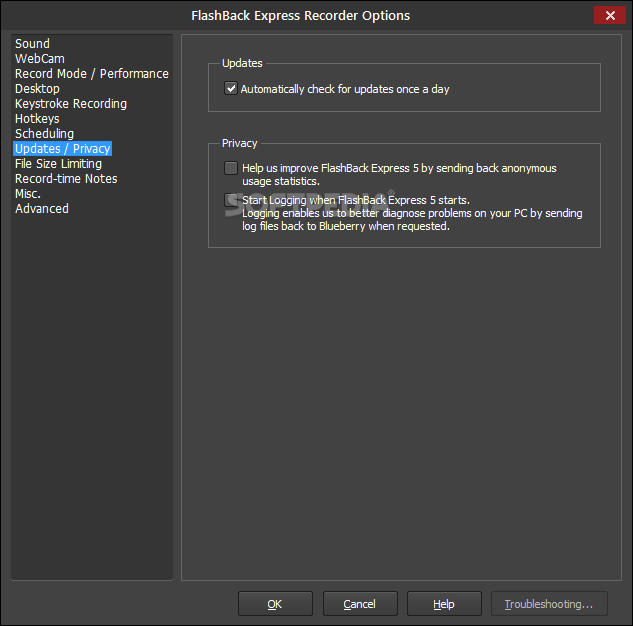Open the Sound options category
Image resolution: width=633 pixels, height=626 pixels.
click(x=32, y=44)
